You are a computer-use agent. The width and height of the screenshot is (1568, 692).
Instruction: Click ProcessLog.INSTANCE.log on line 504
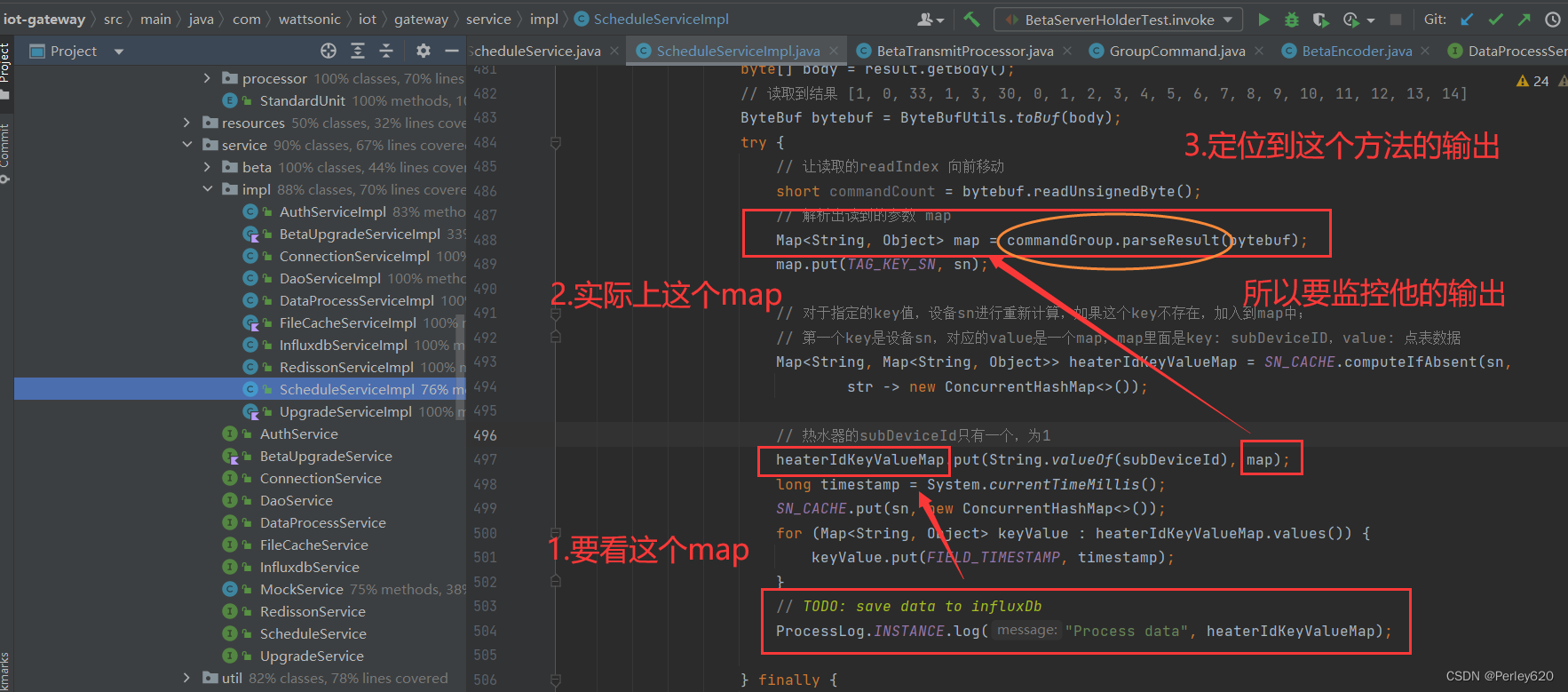tap(878, 631)
